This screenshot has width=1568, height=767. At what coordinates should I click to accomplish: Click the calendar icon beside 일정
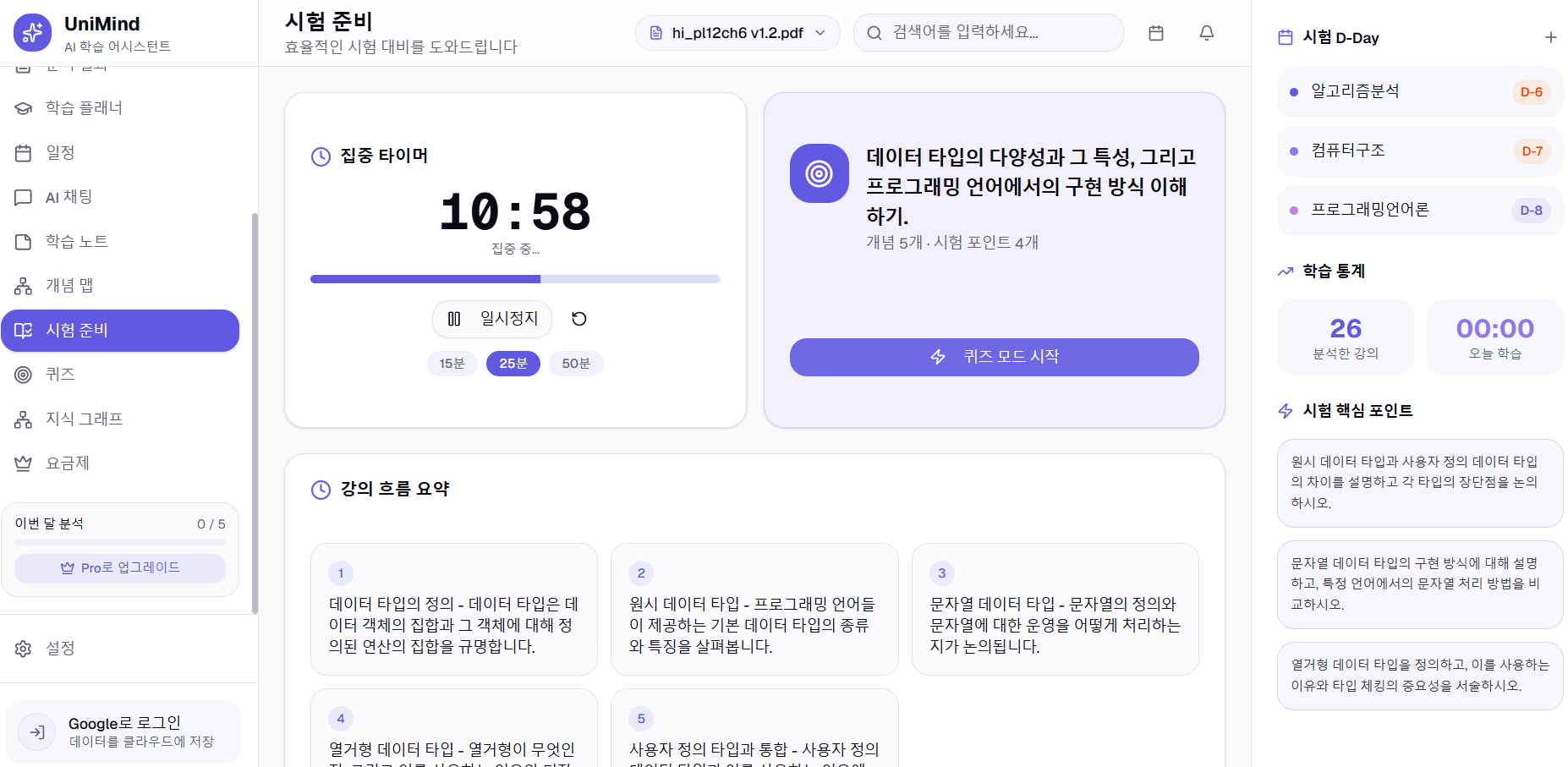coord(24,153)
